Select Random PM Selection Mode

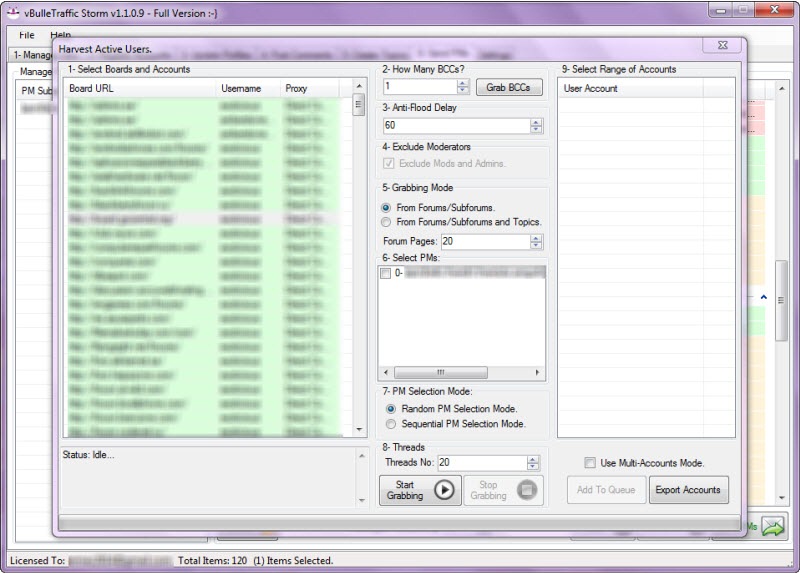(391, 409)
